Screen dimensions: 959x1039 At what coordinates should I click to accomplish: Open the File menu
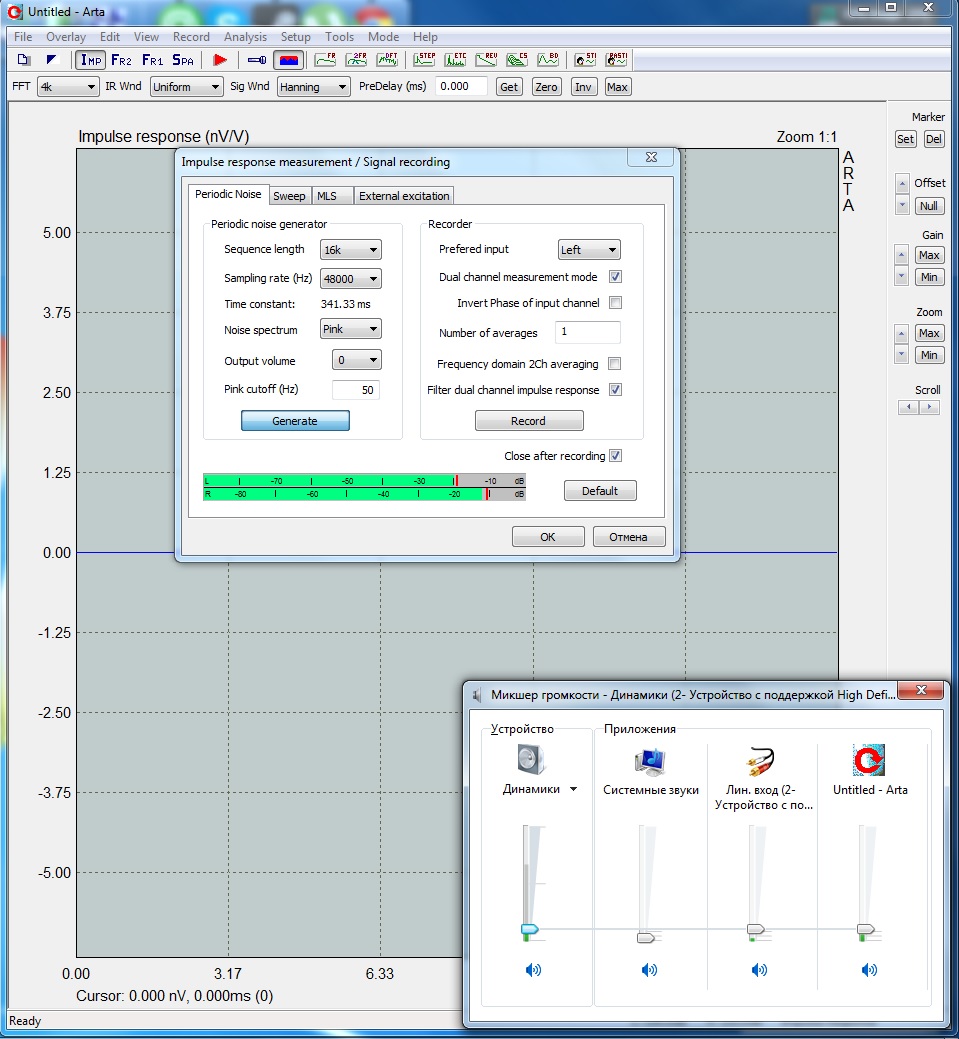point(23,37)
